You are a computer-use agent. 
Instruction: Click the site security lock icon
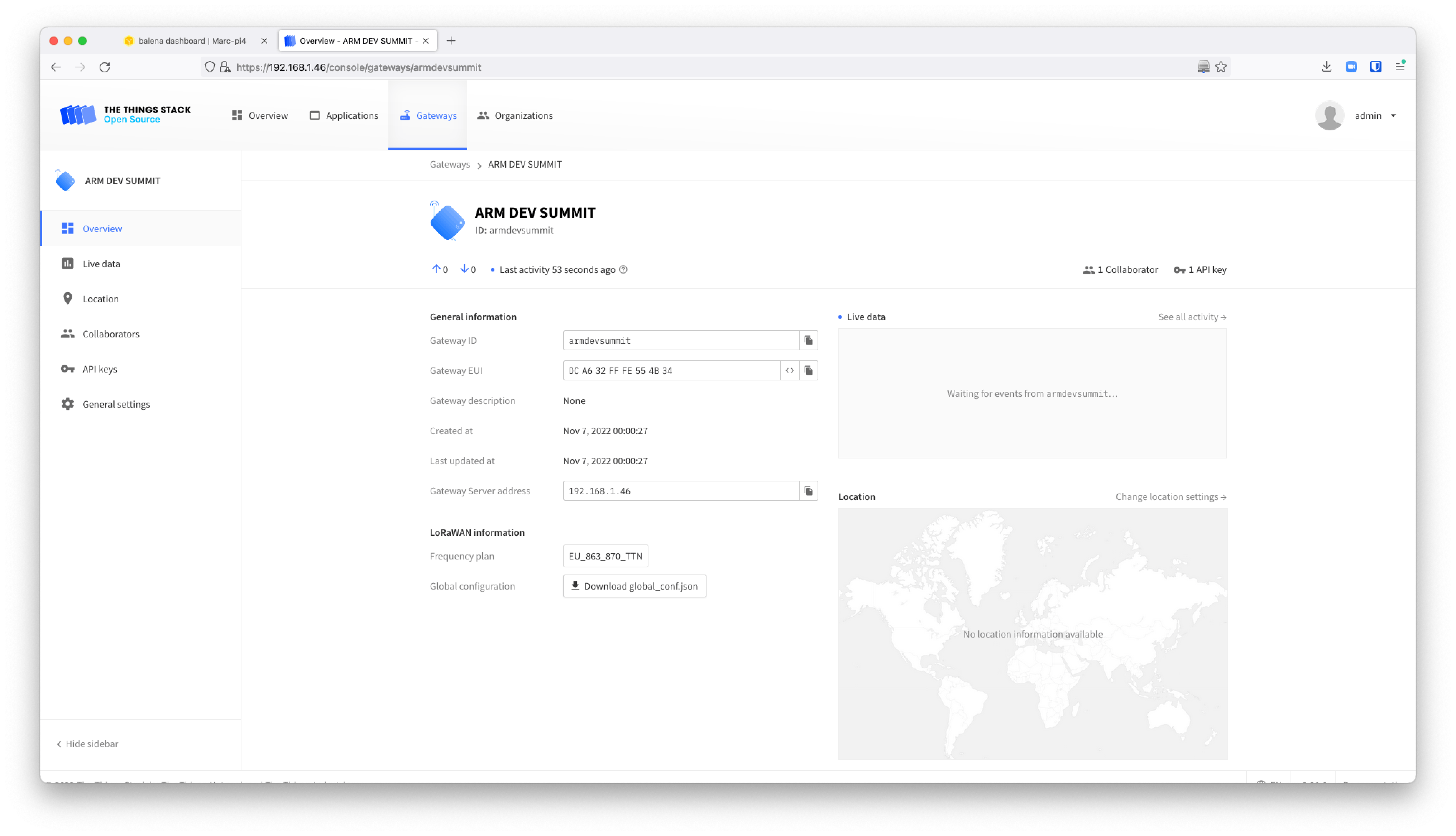pyautogui.click(x=225, y=67)
